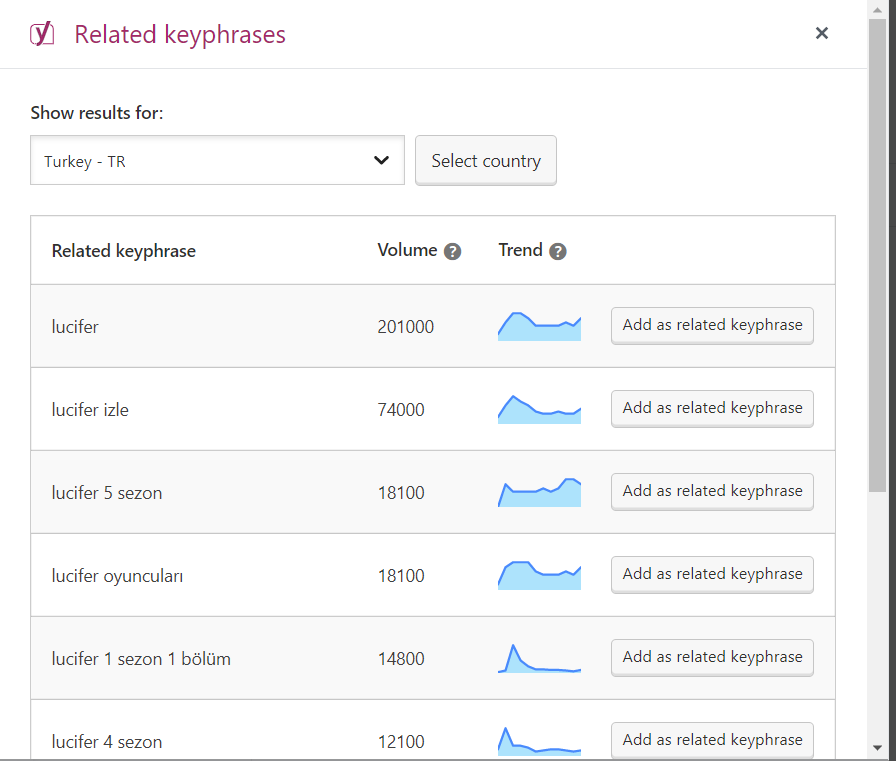
Task: Click the Volume column header text
Action: pos(407,250)
